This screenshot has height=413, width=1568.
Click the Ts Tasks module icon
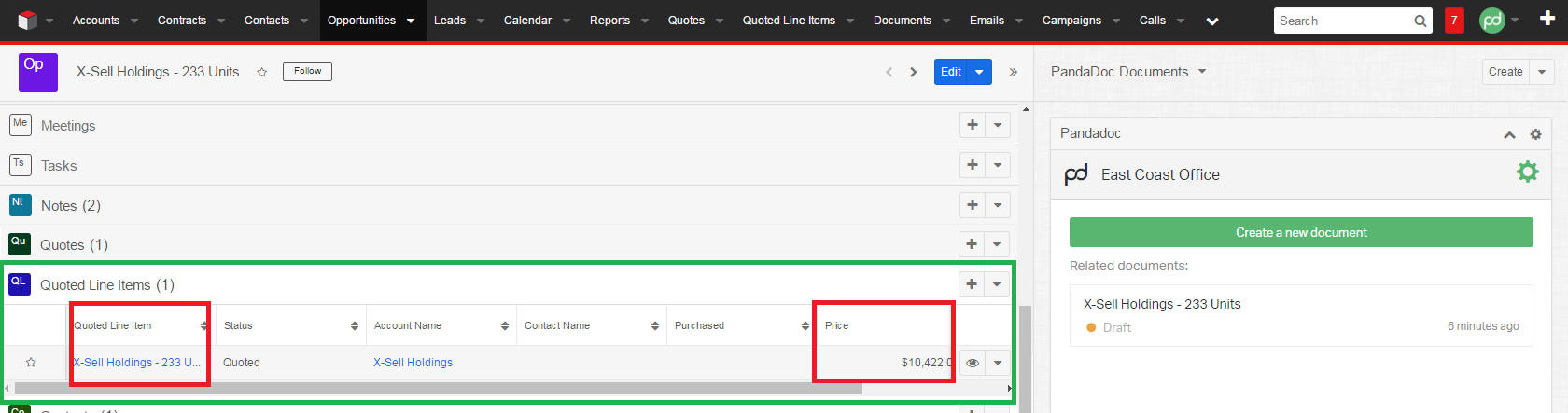coord(20,164)
